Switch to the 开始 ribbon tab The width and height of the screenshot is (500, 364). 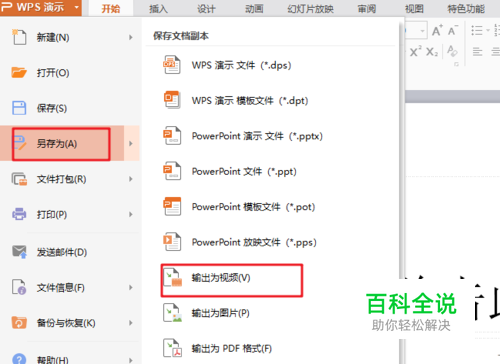[x=111, y=8]
